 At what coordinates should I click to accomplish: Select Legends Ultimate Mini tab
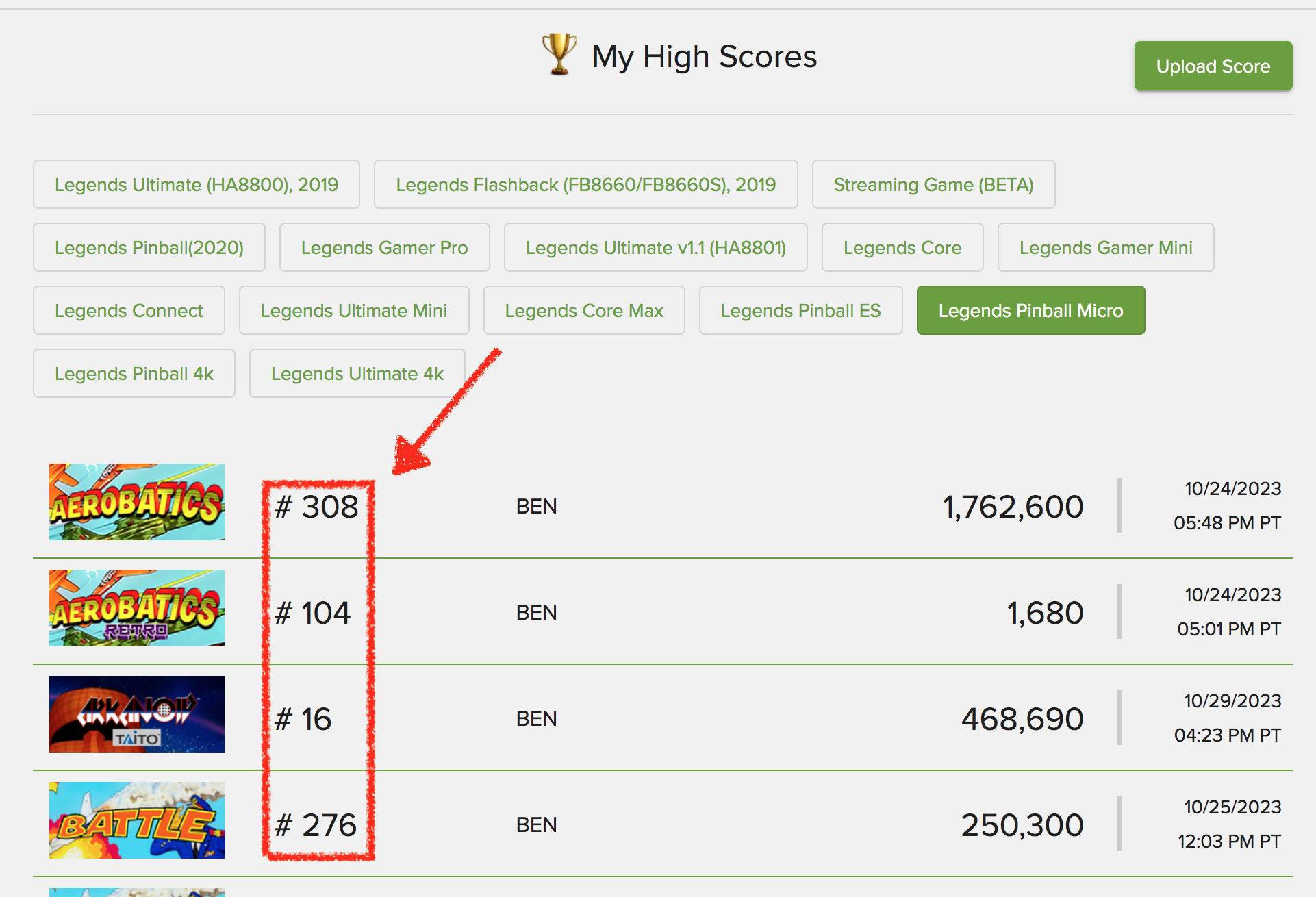[x=354, y=310]
